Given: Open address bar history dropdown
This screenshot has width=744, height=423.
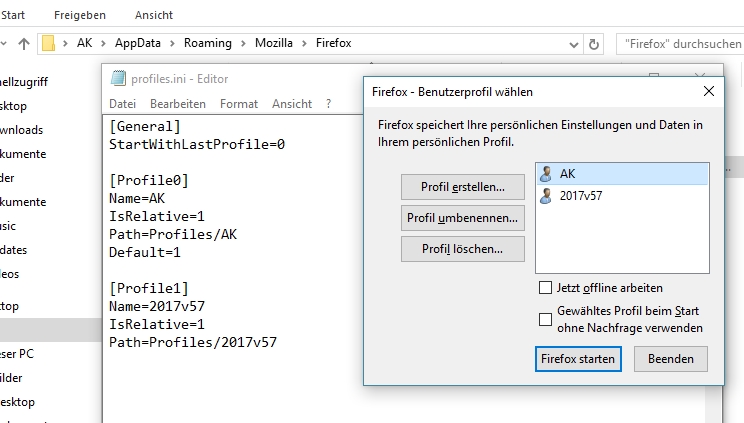Looking at the screenshot, I should (x=574, y=45).
